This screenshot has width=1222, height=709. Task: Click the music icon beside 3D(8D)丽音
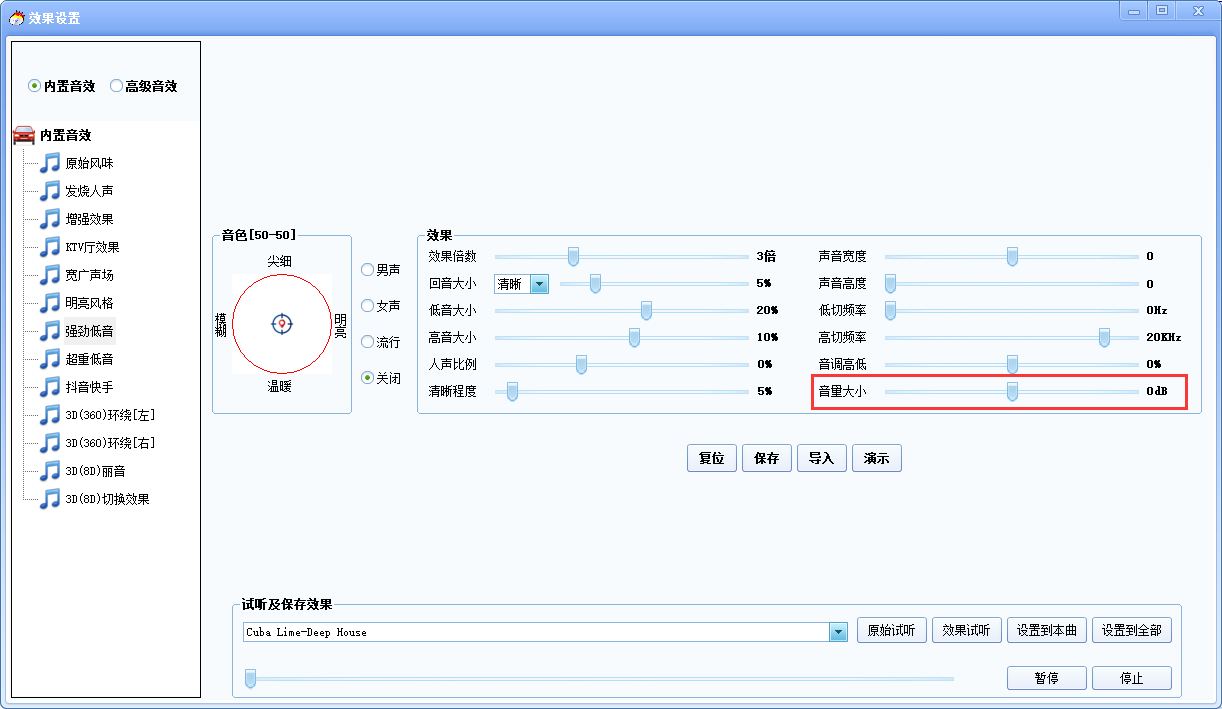pos(50,471)
